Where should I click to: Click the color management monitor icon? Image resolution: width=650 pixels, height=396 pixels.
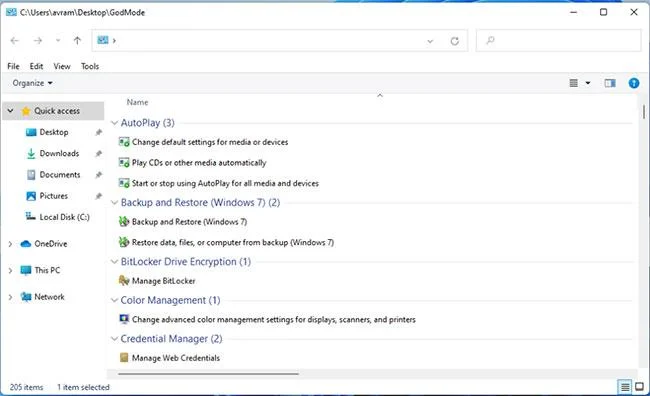(x=124, y=319)
